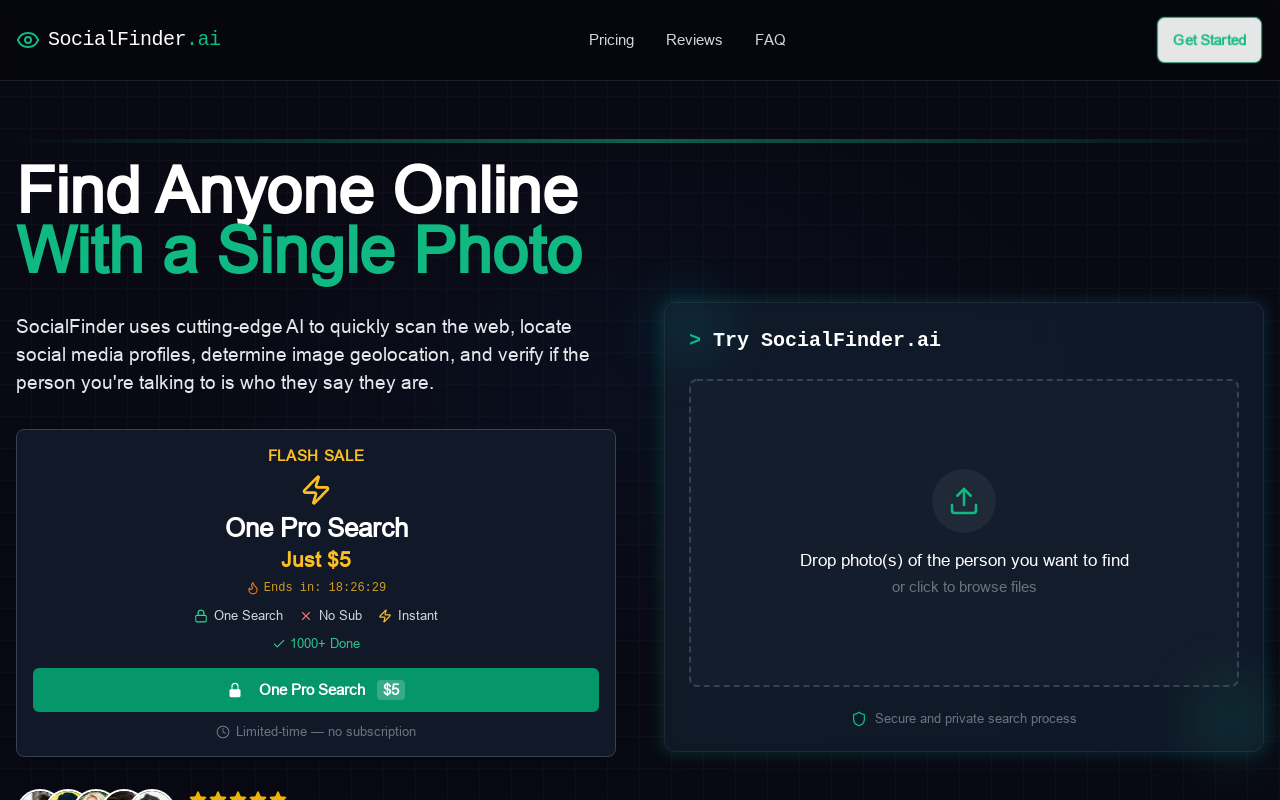Click the clock icon beside Limited-time
This screenshot has height=800, width=1280.
pos(223,732)
